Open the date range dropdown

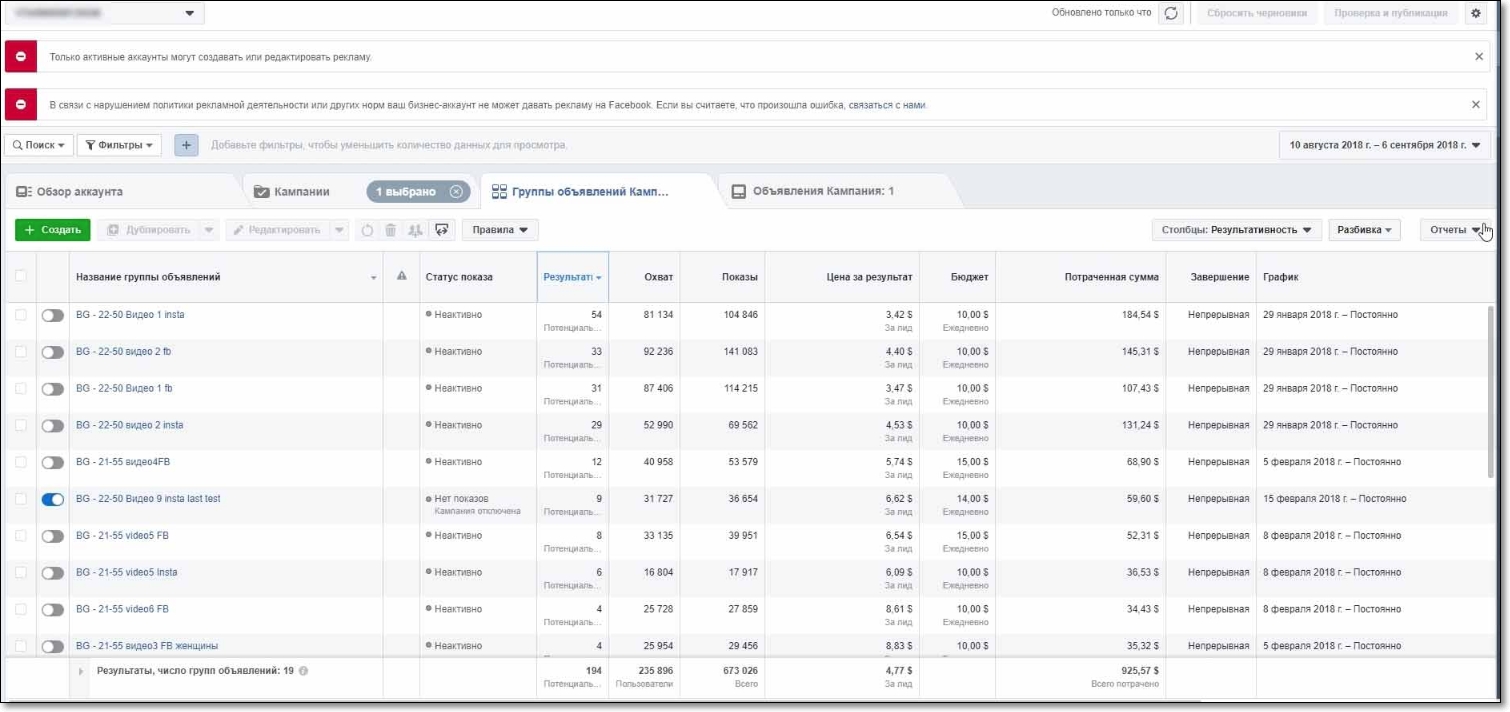point(1384,145)
